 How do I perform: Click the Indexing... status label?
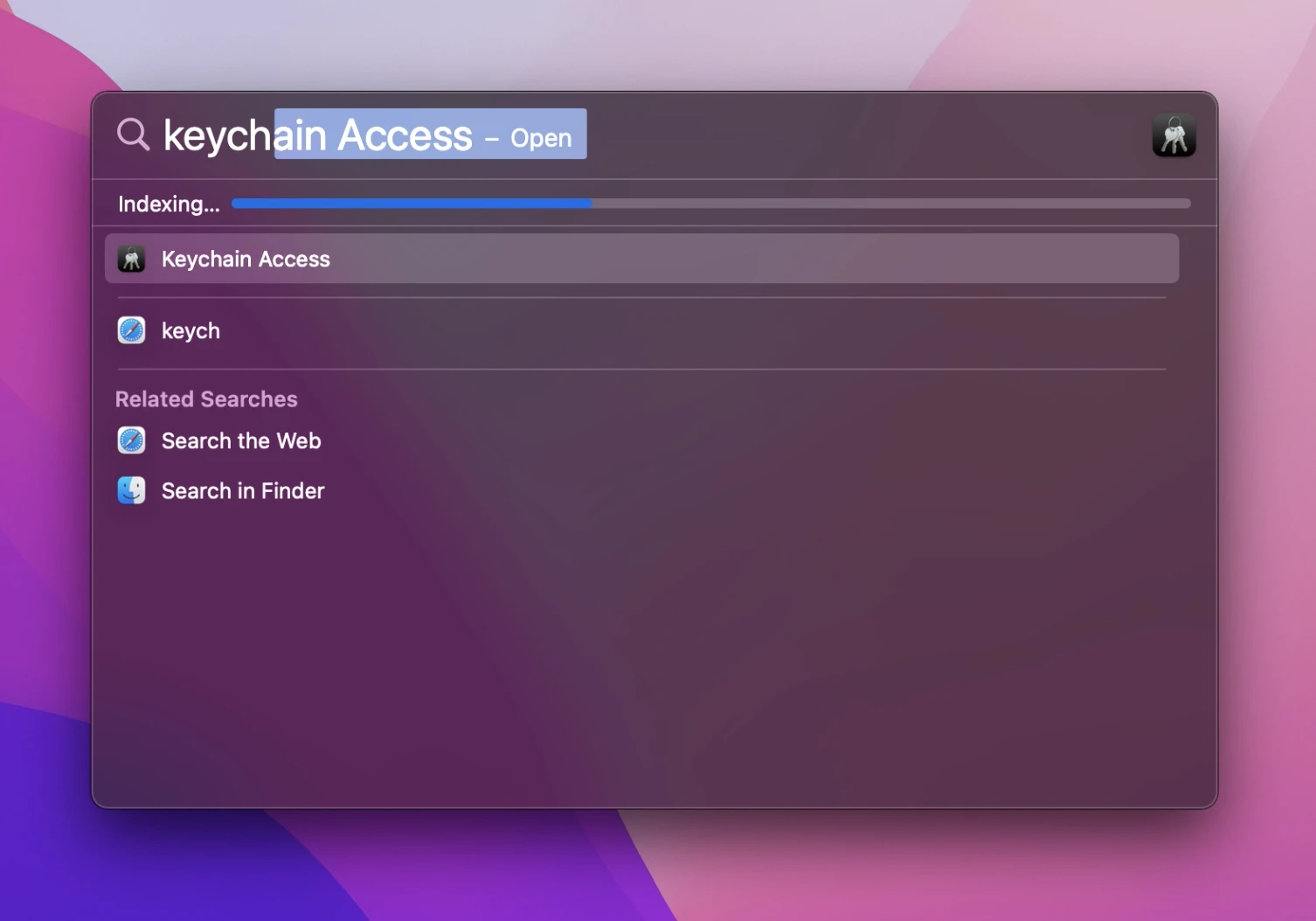[x=169, y=204]
